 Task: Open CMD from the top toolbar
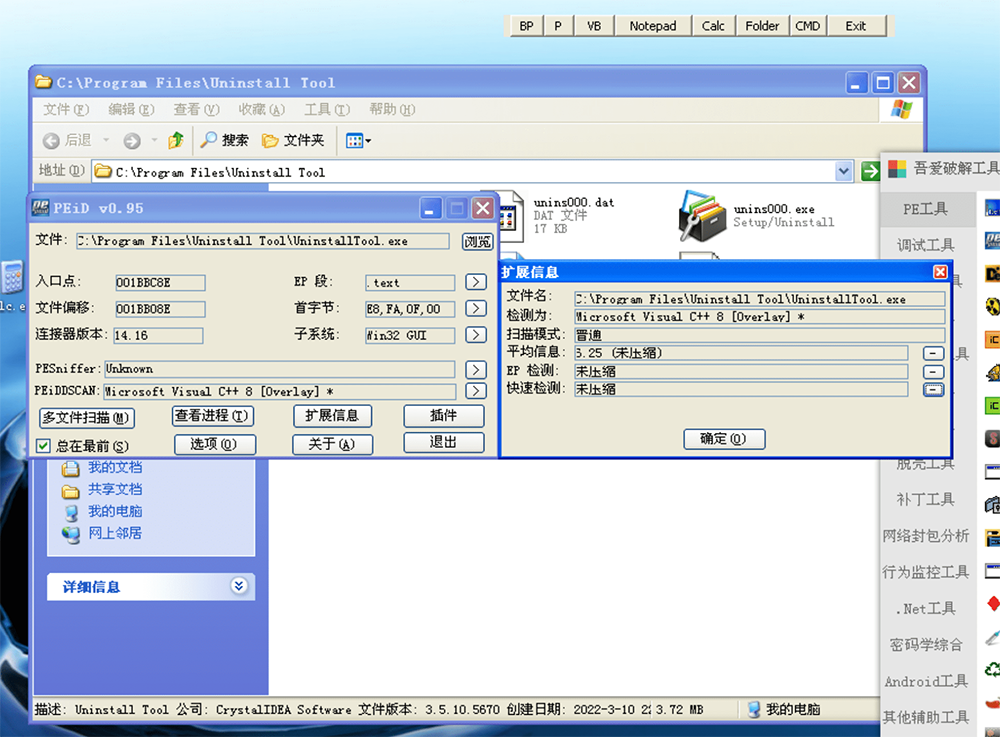808,26
